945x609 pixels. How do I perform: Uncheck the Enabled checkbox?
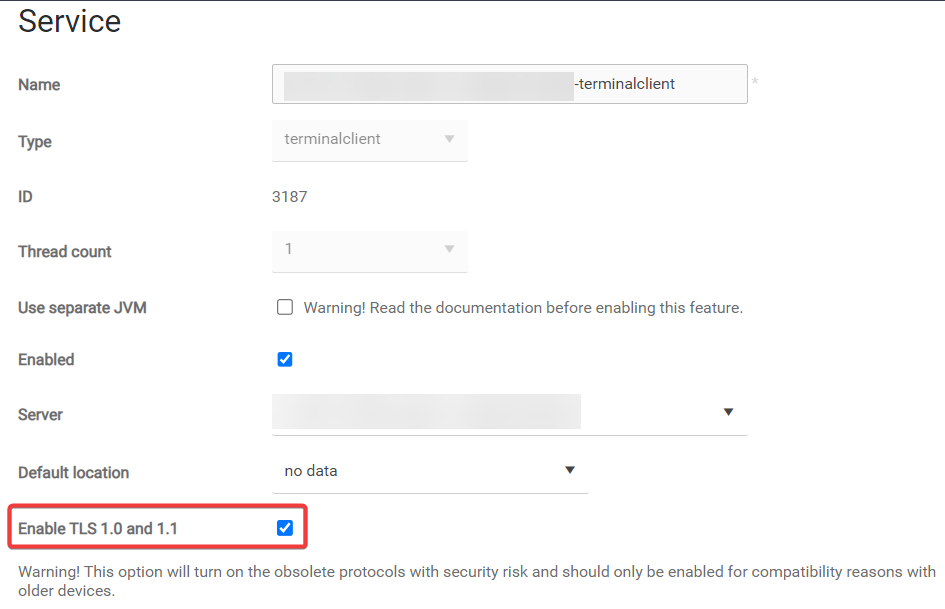pos(285,359)
